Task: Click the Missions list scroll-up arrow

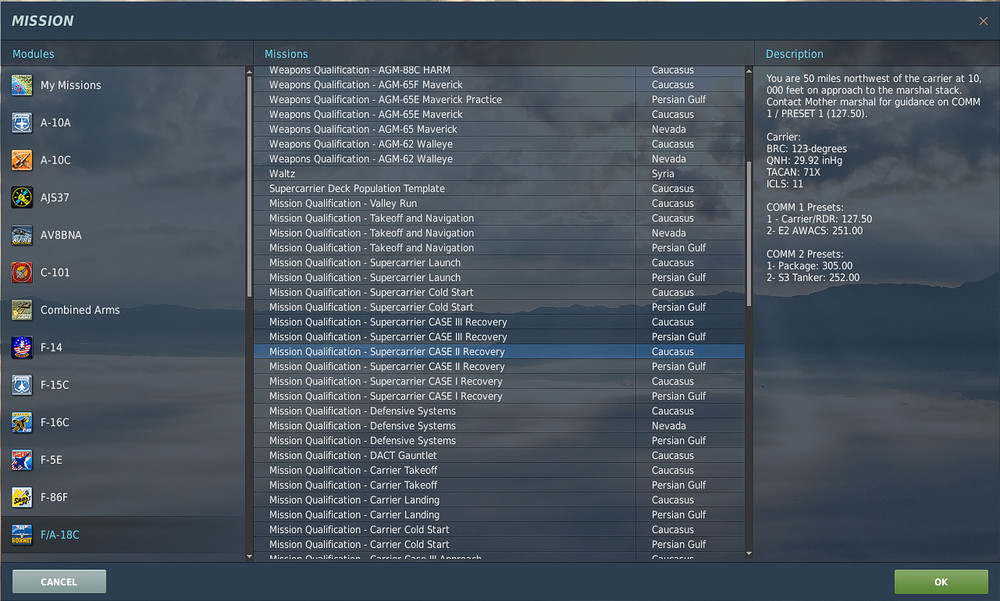Action: click(x=749, y=72)
